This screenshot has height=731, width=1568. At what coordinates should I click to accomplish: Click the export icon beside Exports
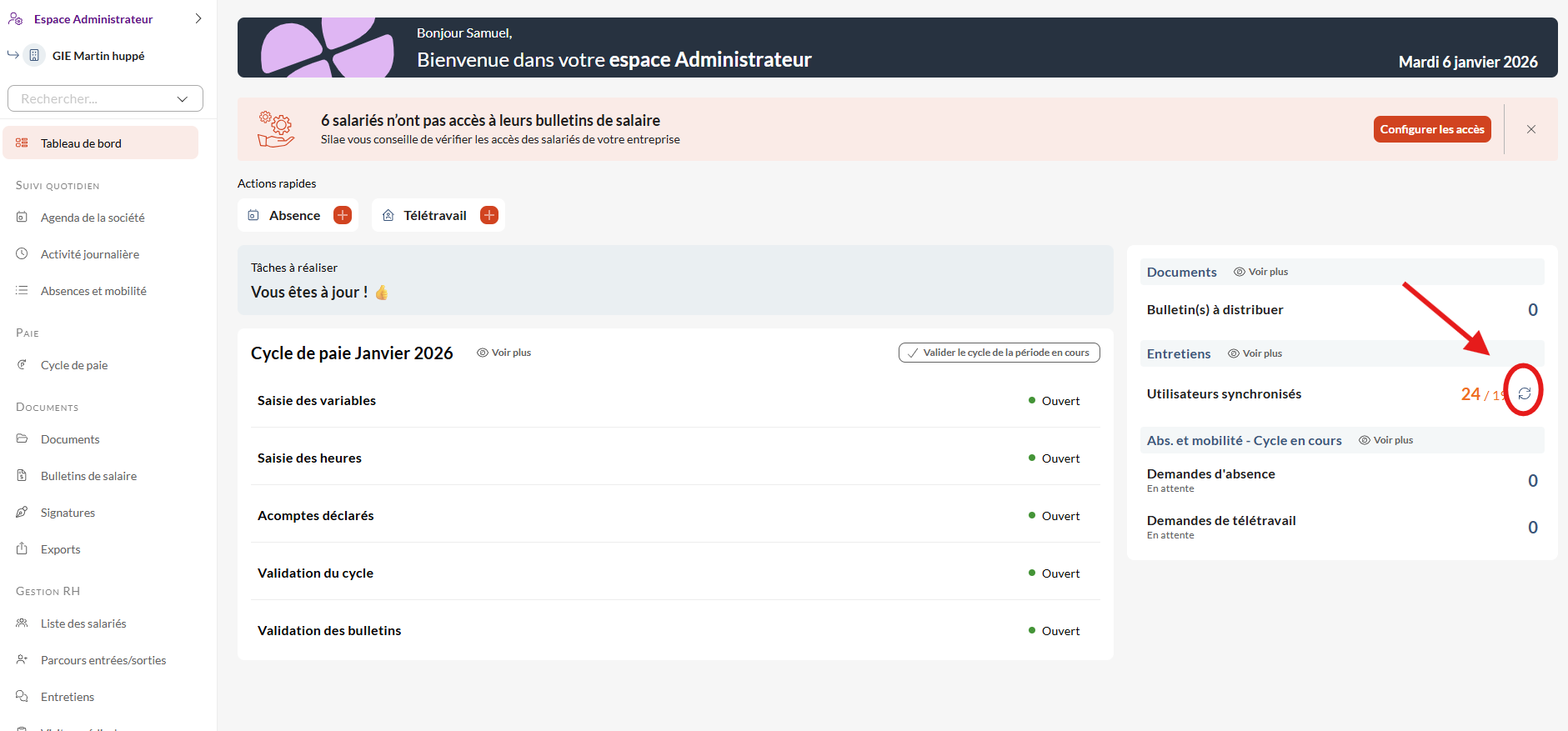pyautogui.click(x=22, y=549)
